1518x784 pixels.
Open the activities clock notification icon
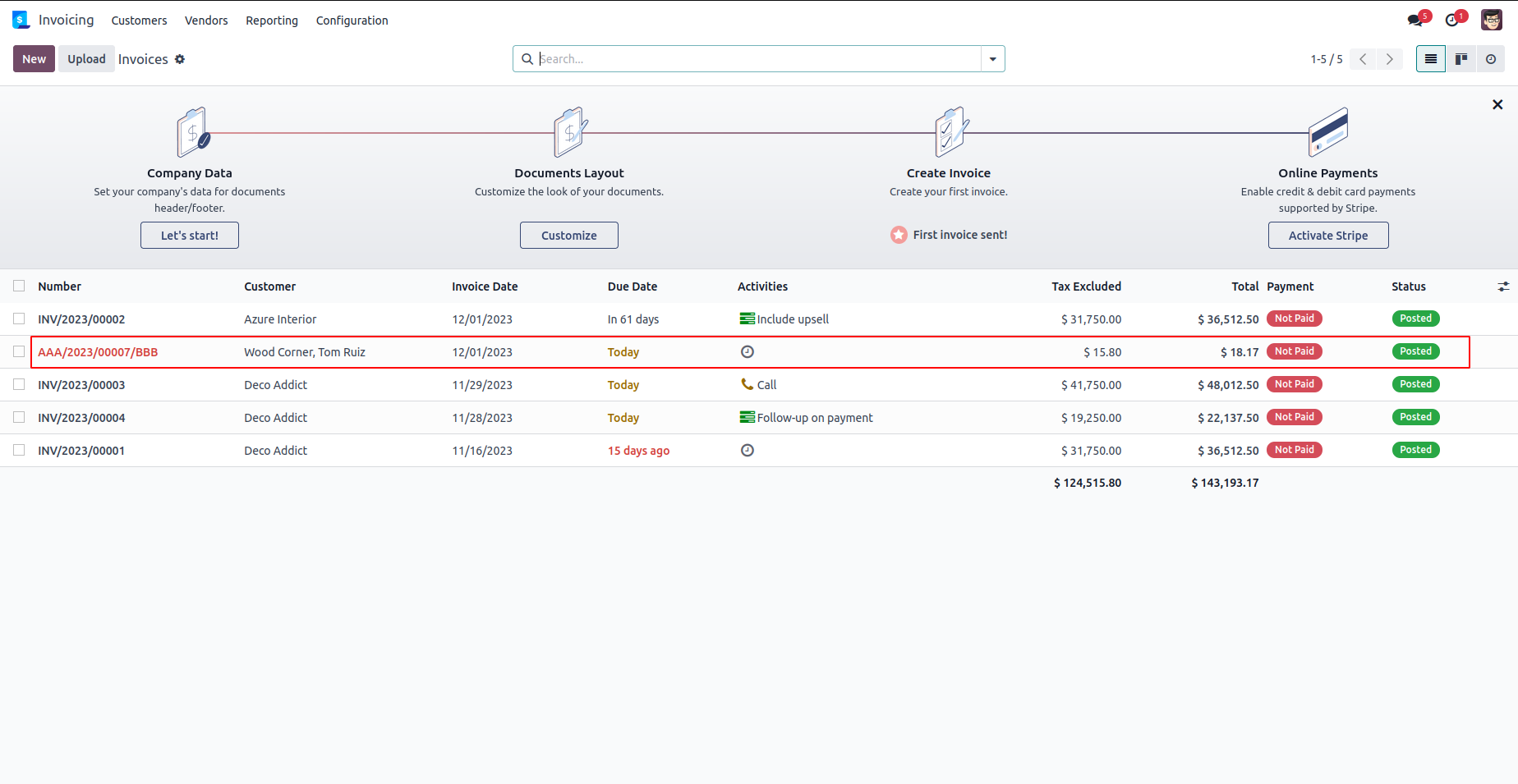(1452, 21)
